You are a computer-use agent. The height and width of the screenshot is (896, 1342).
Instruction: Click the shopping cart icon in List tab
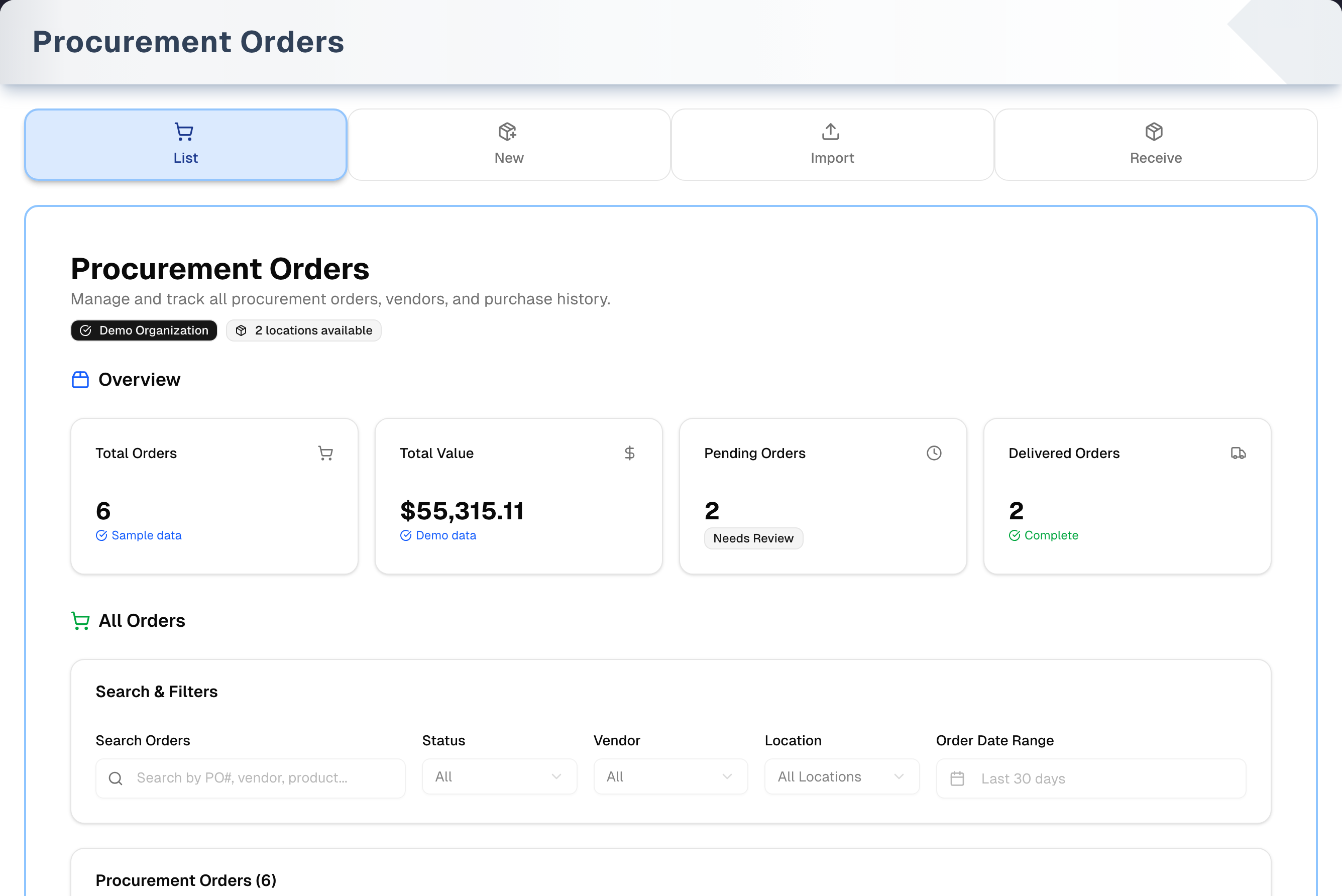184,132
